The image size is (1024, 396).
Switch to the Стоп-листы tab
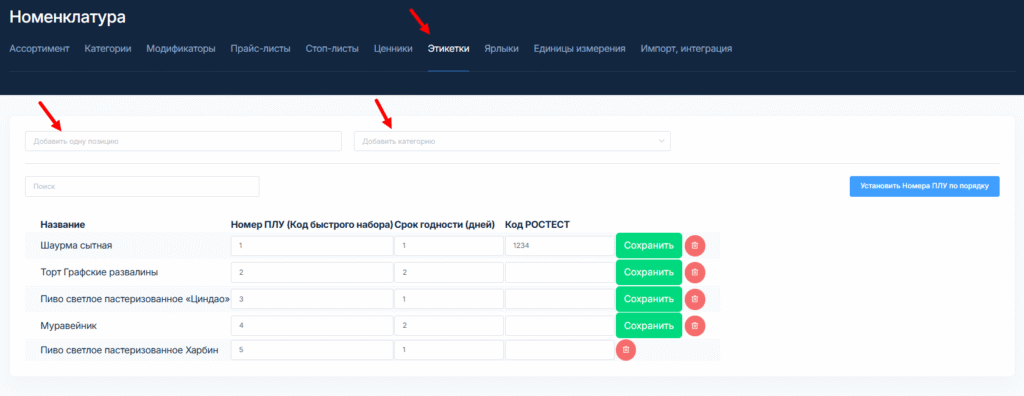point(332,48)
